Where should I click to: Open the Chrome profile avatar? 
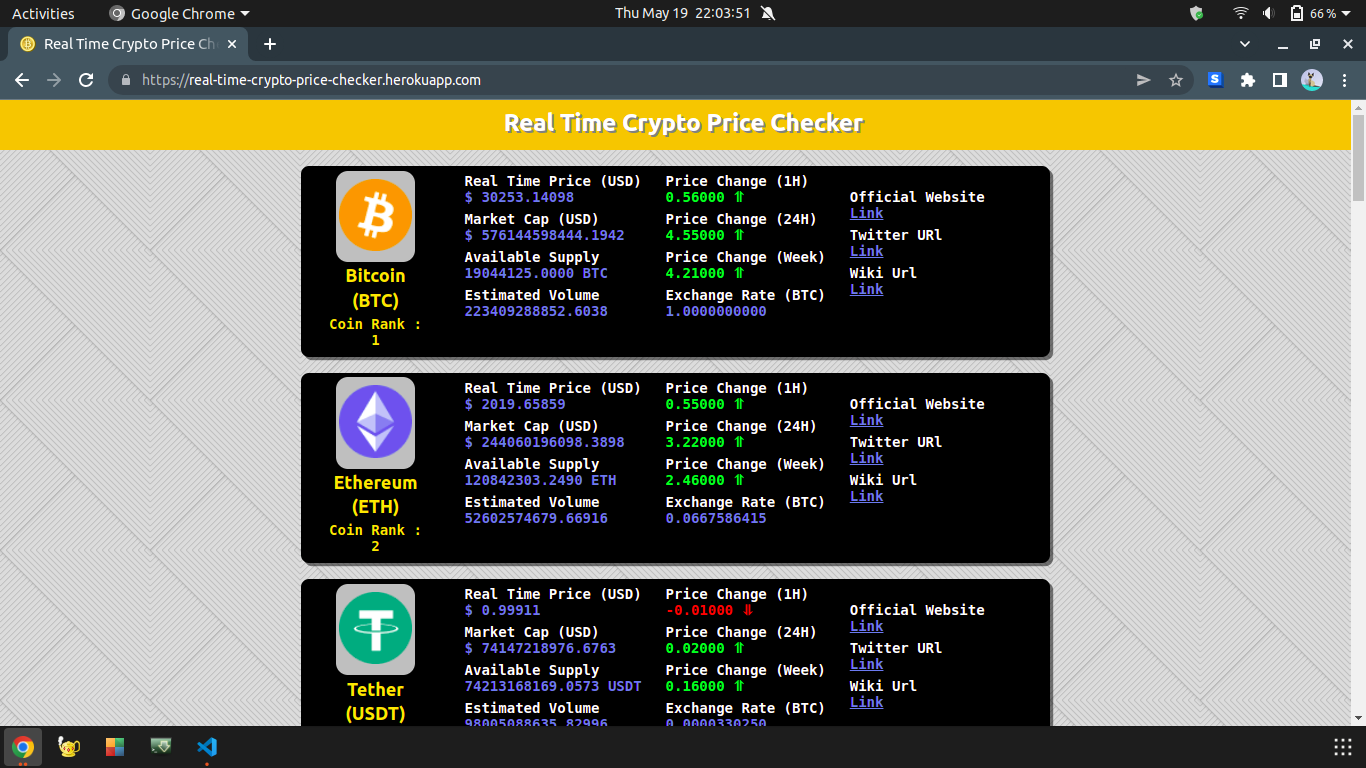tap(1312, 80)
